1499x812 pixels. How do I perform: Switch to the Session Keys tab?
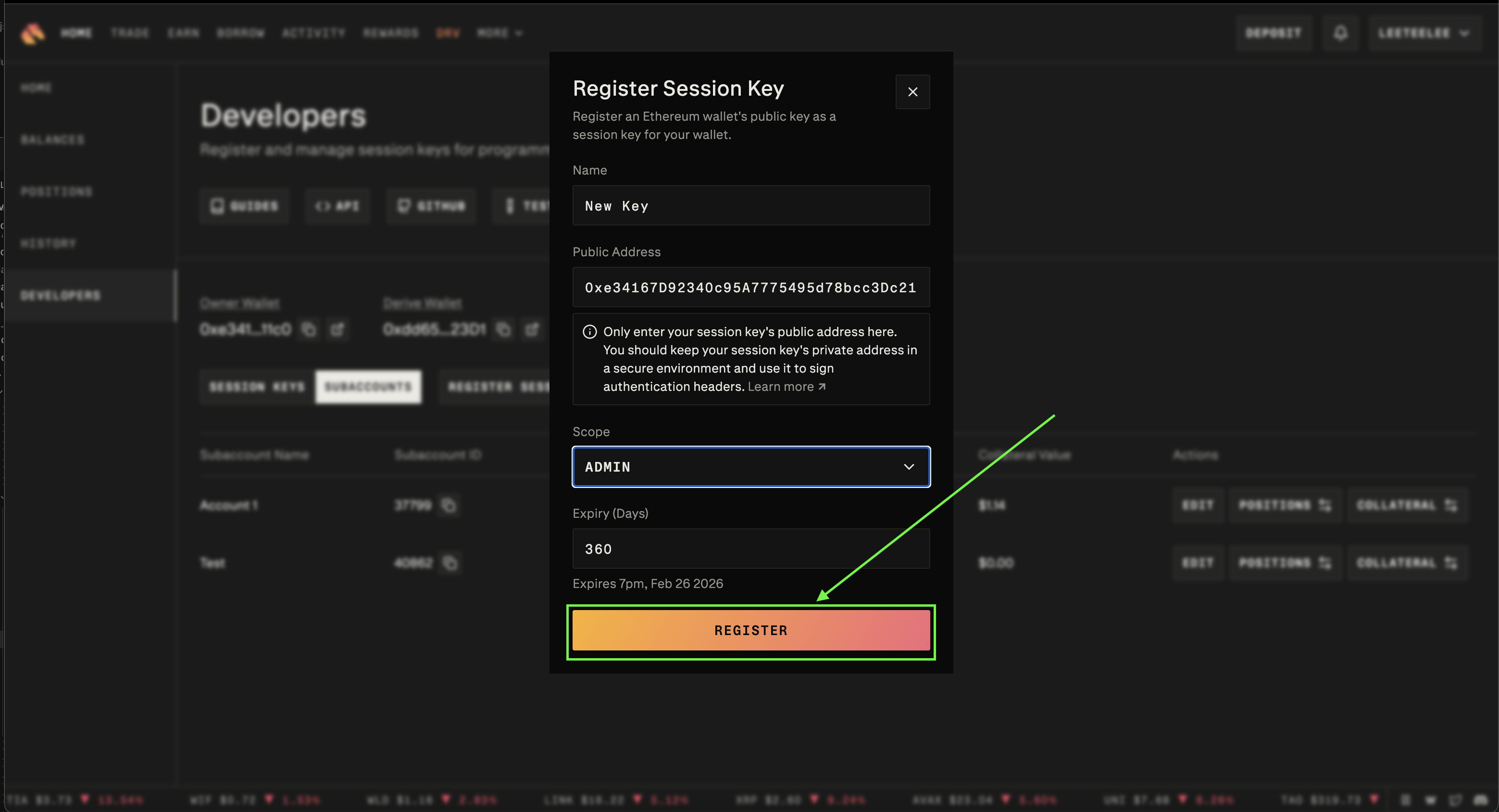pos(257,387)
